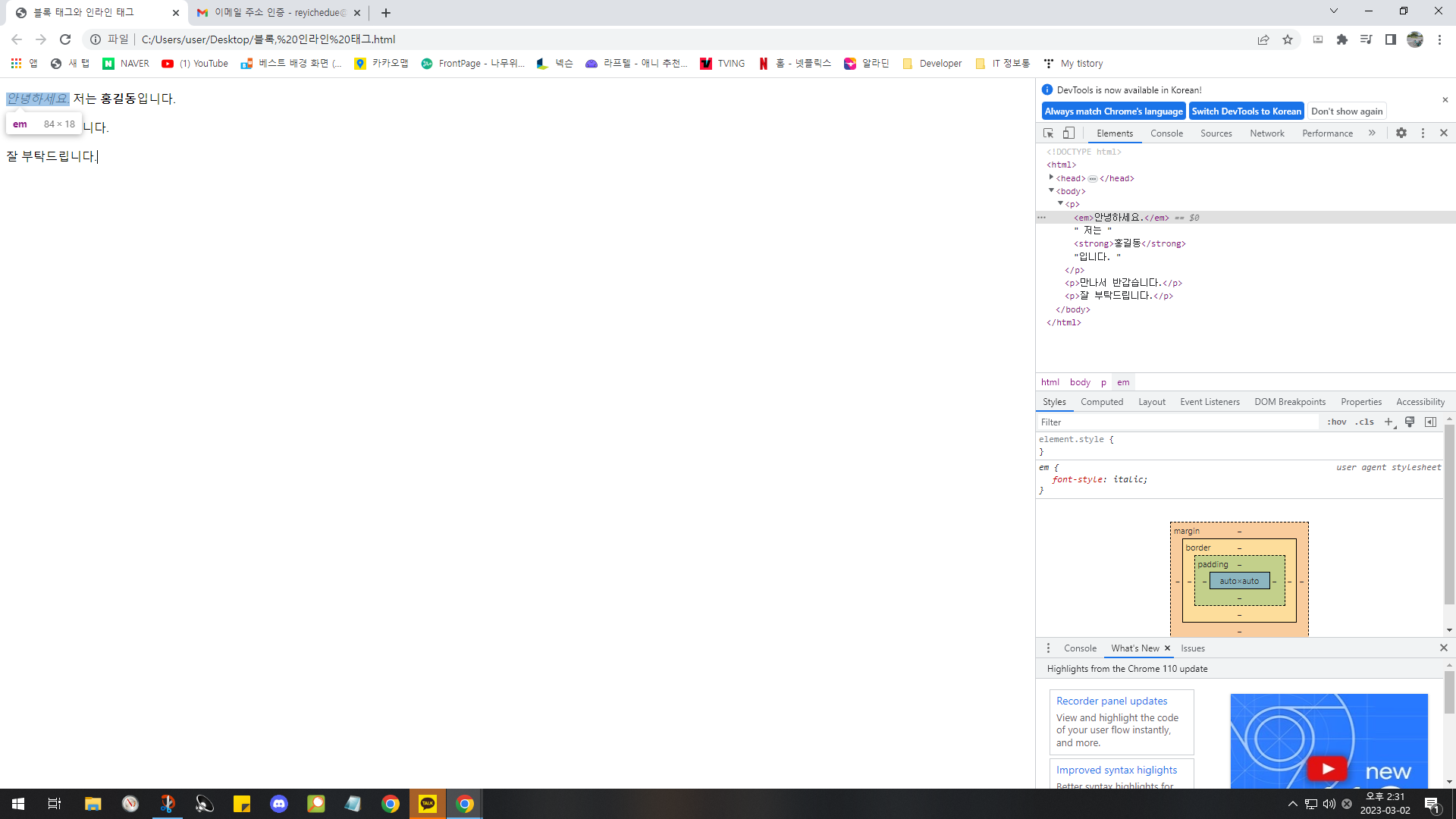Click Switch DevTools to Korean button
This screenshot has width=1456, height=819.
point(1246,111)
